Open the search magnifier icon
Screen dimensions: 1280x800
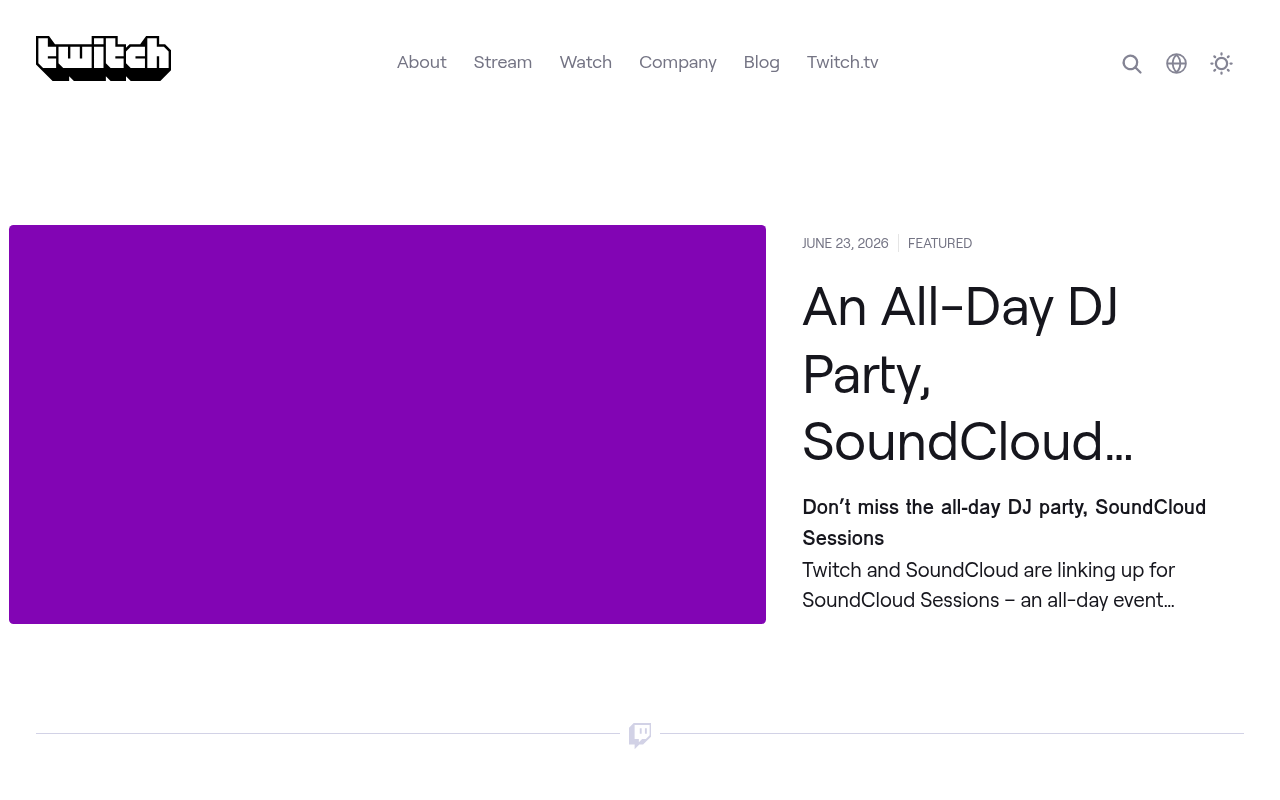point(1132,64)
